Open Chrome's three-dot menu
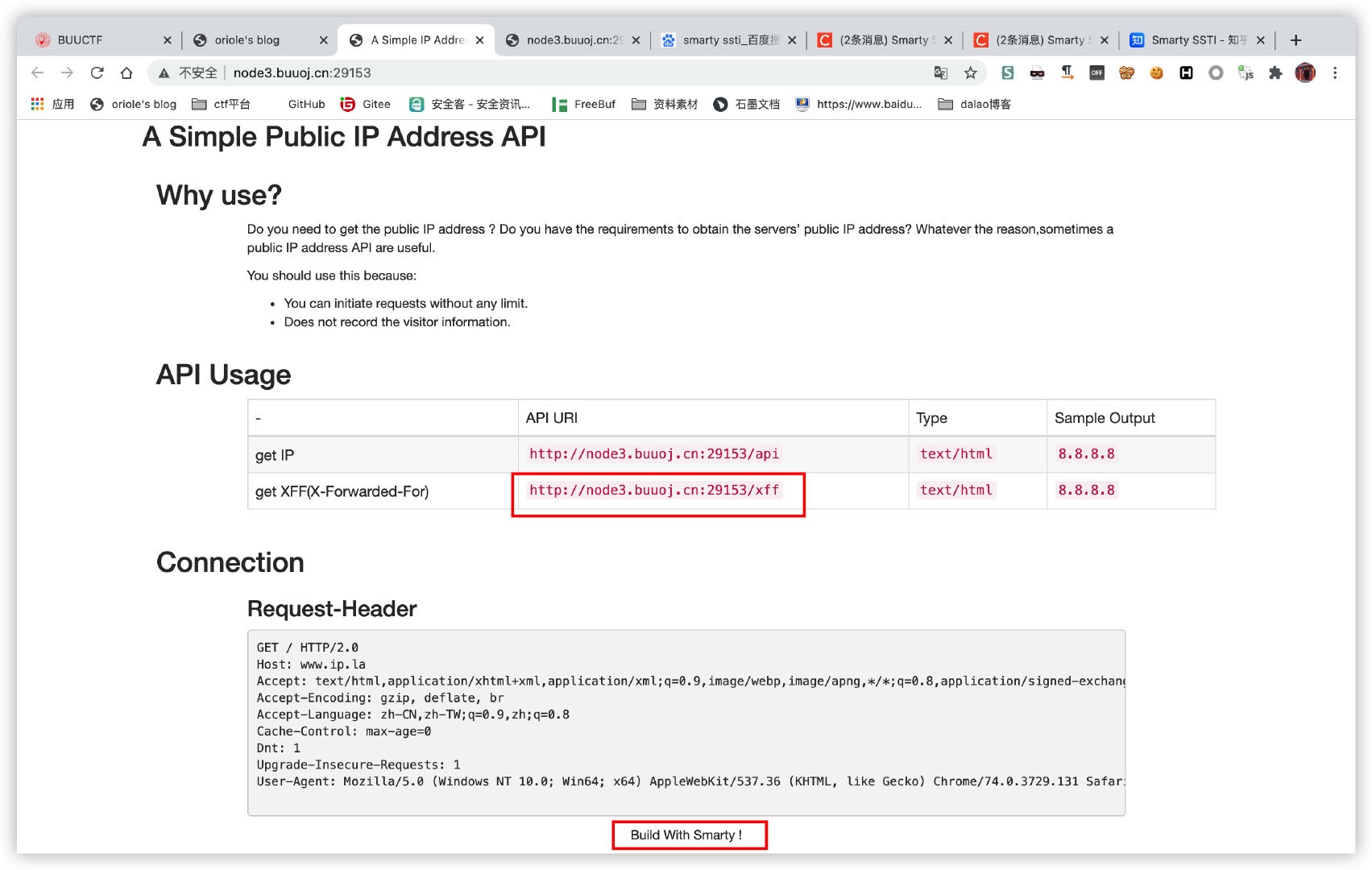Screen dimensions: 1372x870 click(x=1335, y=73)
